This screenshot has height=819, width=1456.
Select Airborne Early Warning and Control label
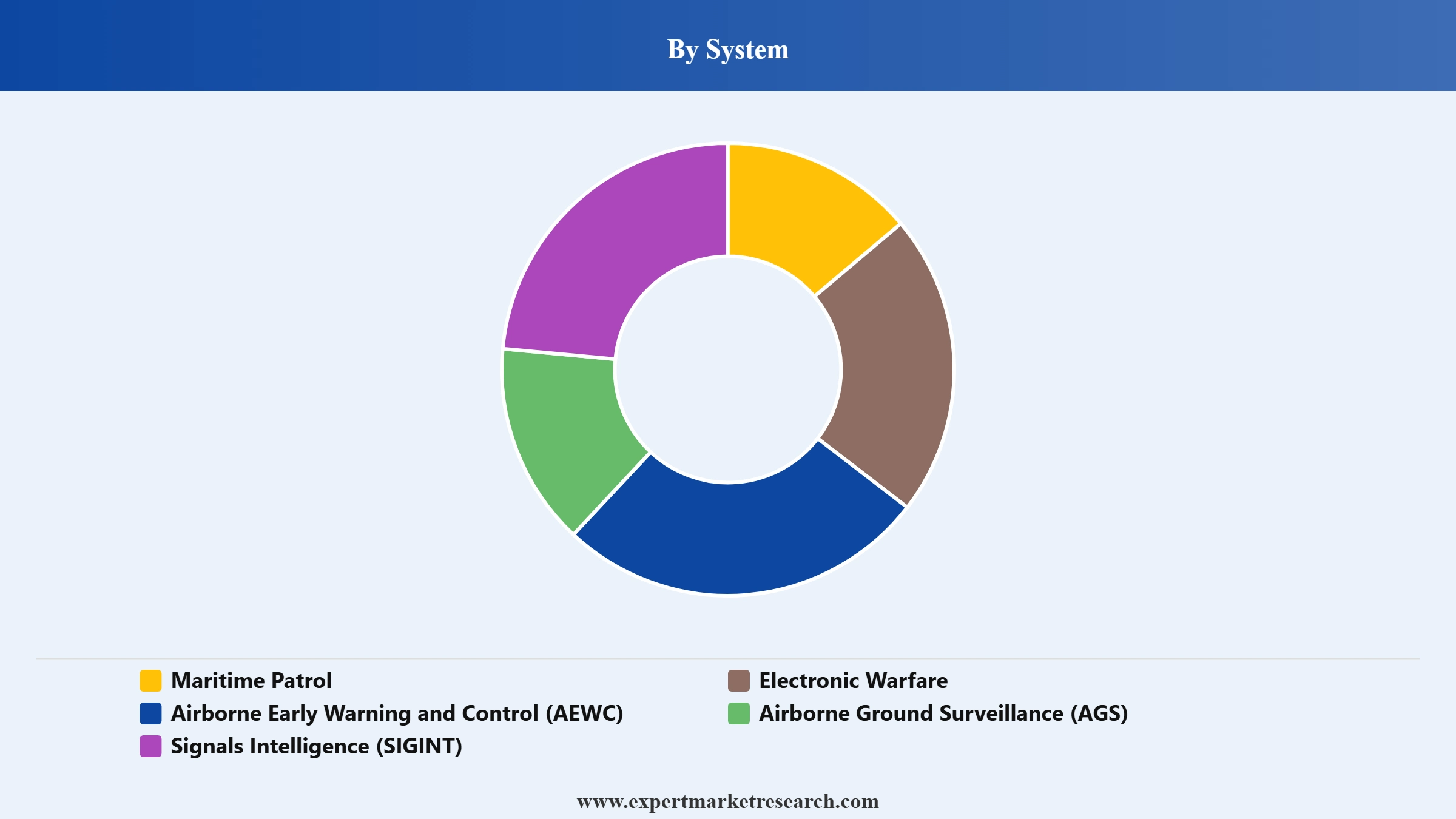[397, 713]
